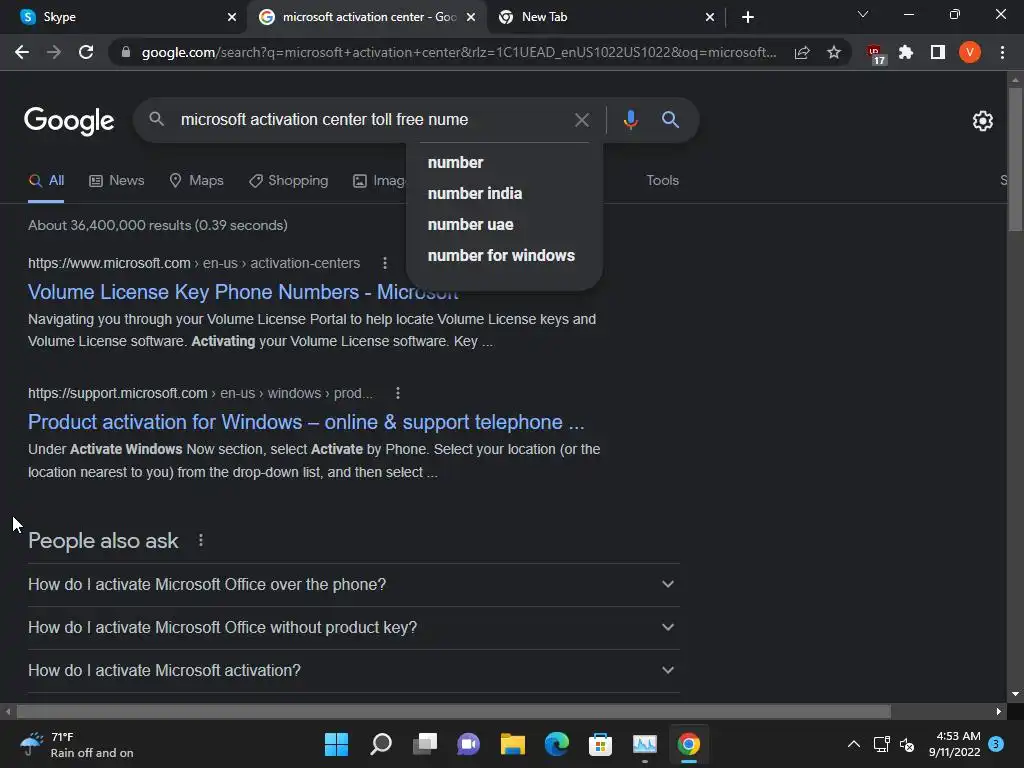Click the browser forward arrow
The height and width of the screenshot is (768, 1024).
tap(54, 52)
